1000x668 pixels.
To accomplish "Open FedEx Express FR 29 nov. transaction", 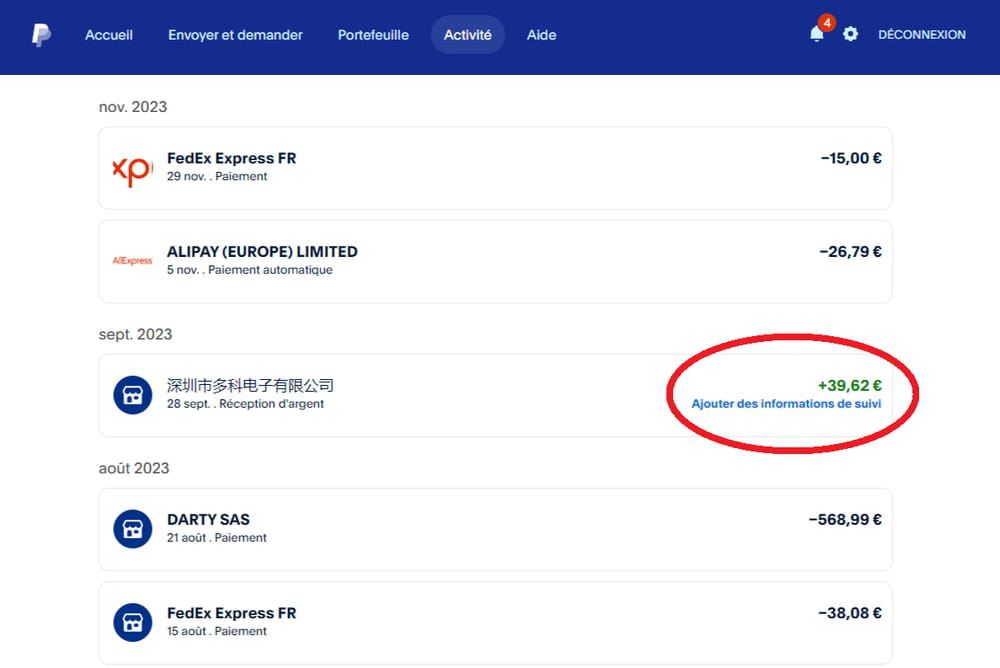I will tap(496, 168).
